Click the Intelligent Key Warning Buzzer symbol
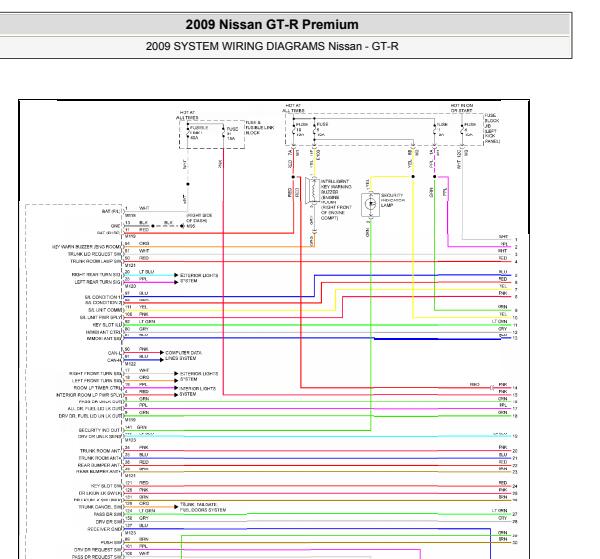This screenshot has height=559, width=600. pos(313,190)
